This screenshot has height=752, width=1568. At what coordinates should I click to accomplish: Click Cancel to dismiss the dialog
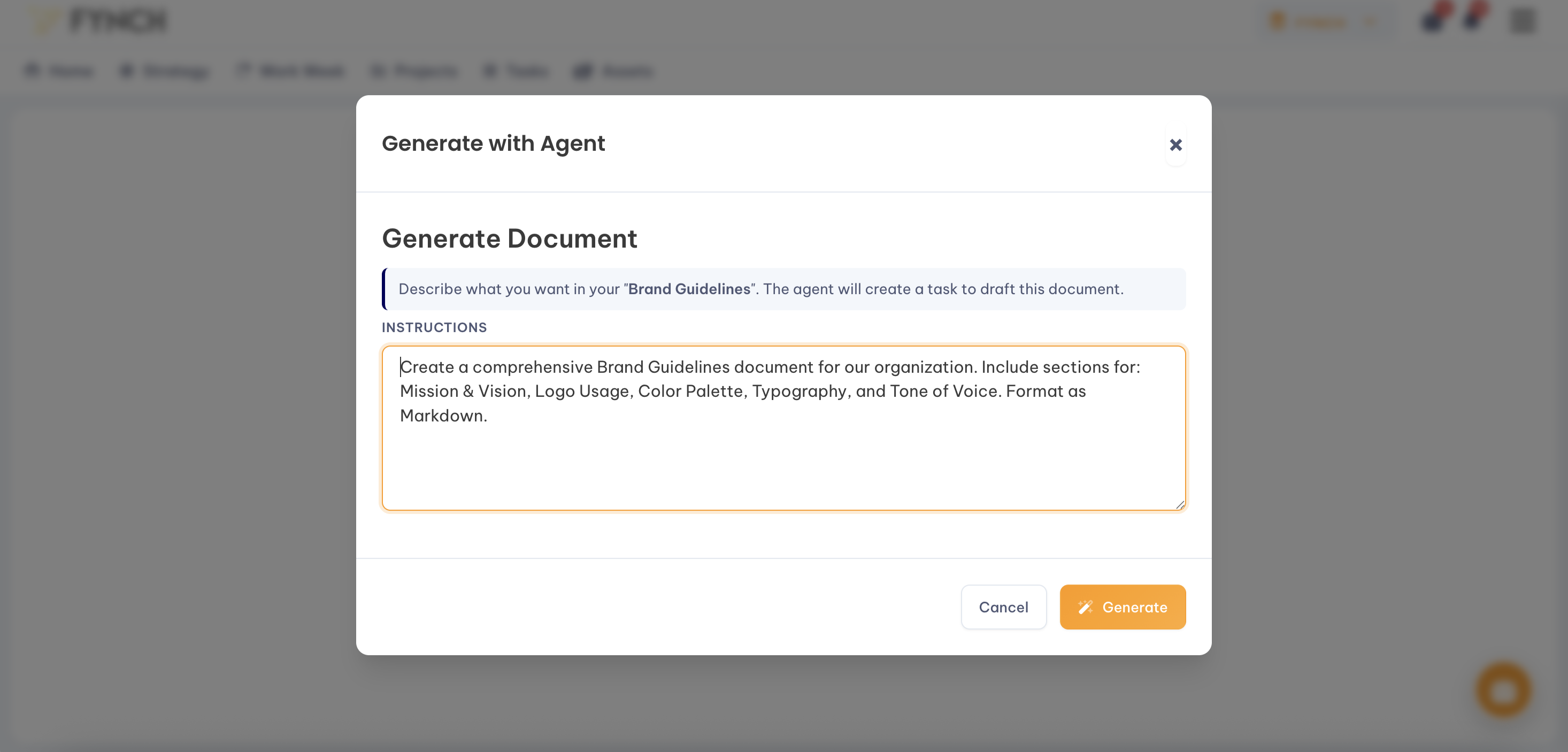tap(1004, 607)
